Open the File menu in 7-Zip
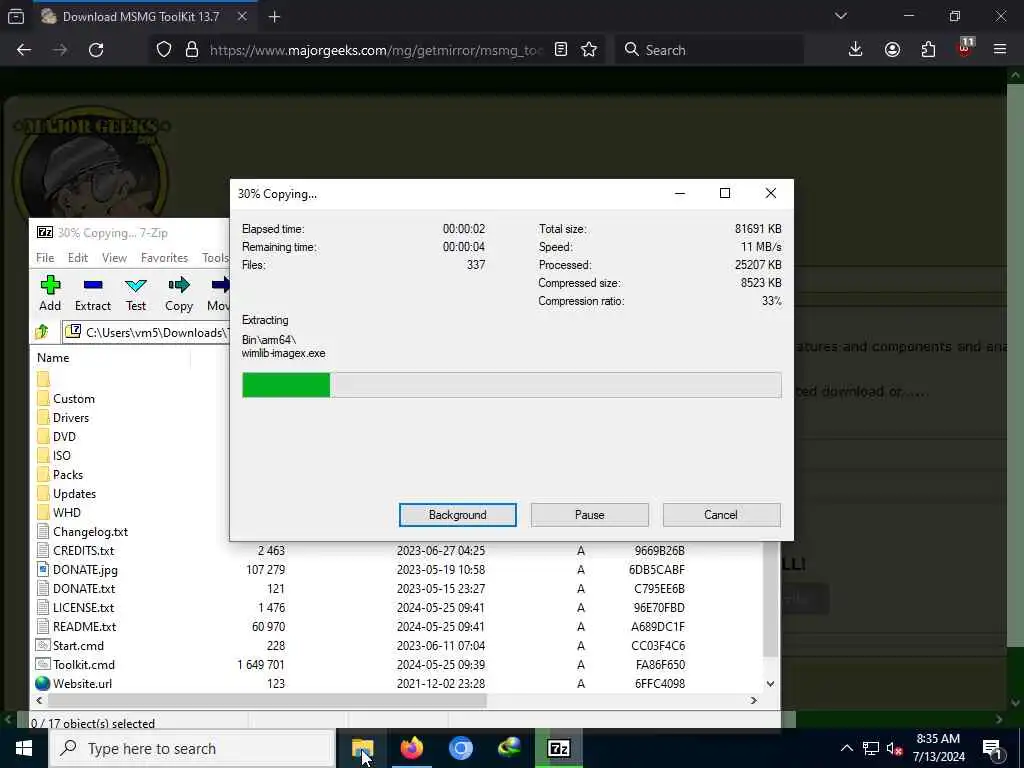Viewport: 1024px width, 768px height. (x=45, y=258)
